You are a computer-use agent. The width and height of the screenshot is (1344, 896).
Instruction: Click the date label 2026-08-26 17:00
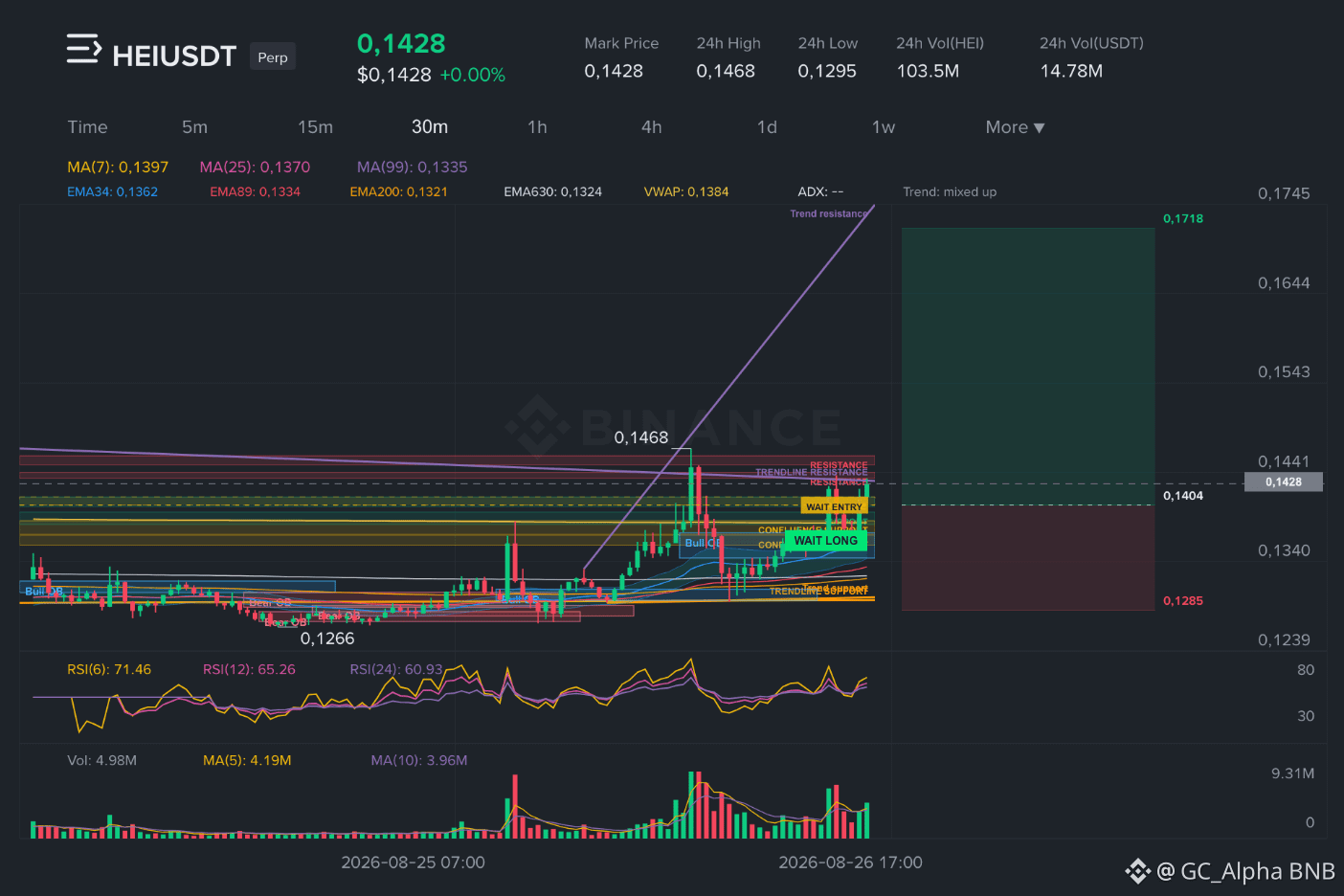click(850, 862)
